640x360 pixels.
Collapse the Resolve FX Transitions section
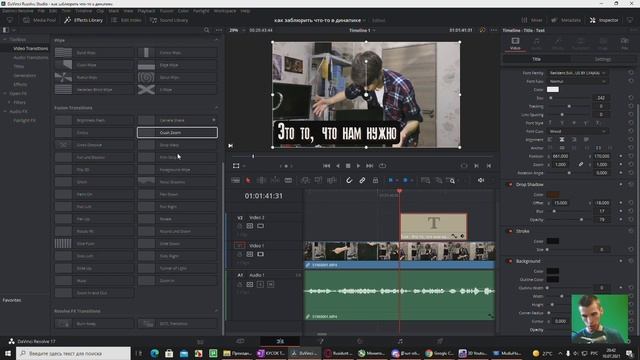(x=216, y=311)
